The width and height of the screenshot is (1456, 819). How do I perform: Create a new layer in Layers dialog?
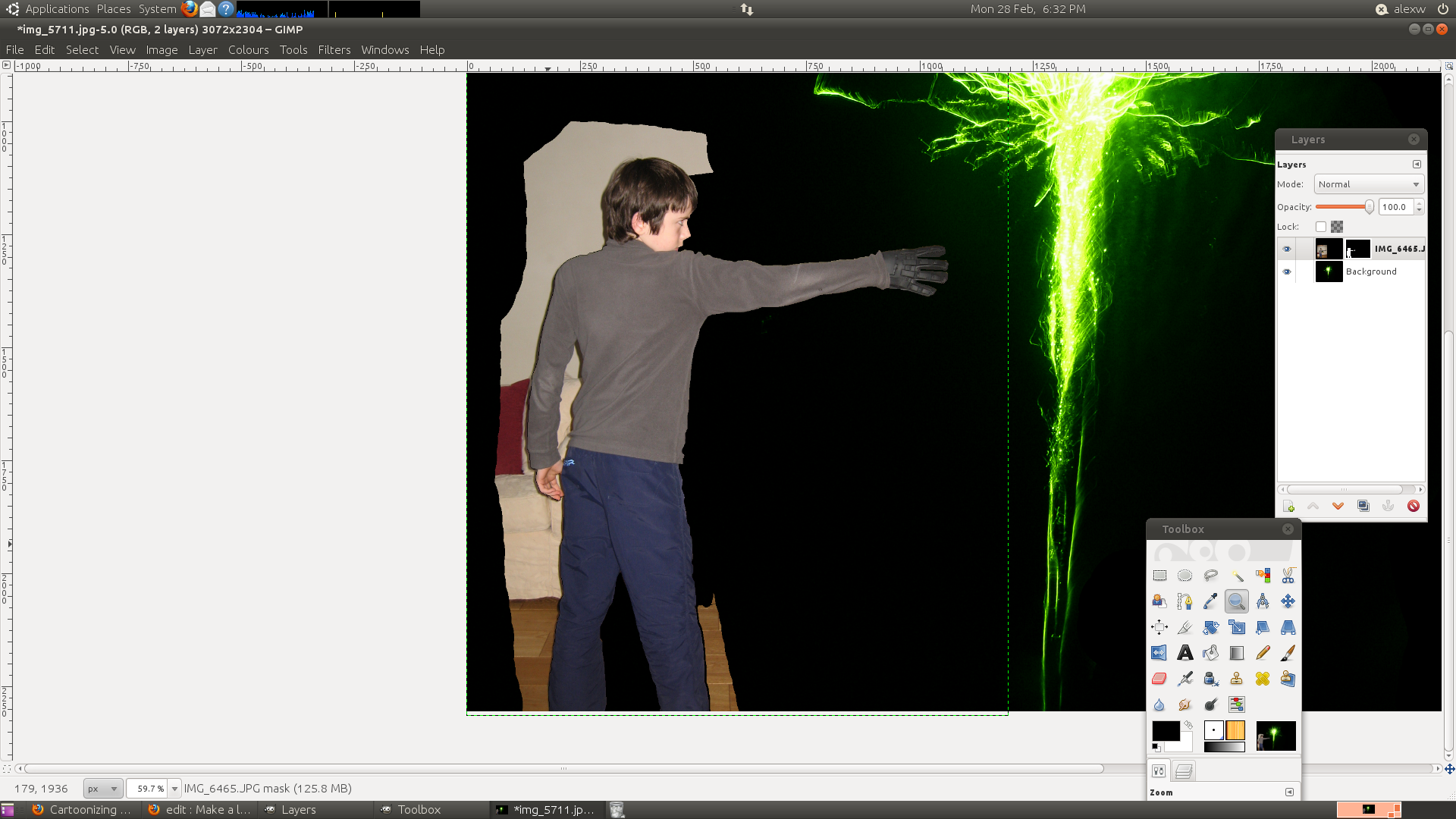pyautogui.click(x=1288, y=507)
